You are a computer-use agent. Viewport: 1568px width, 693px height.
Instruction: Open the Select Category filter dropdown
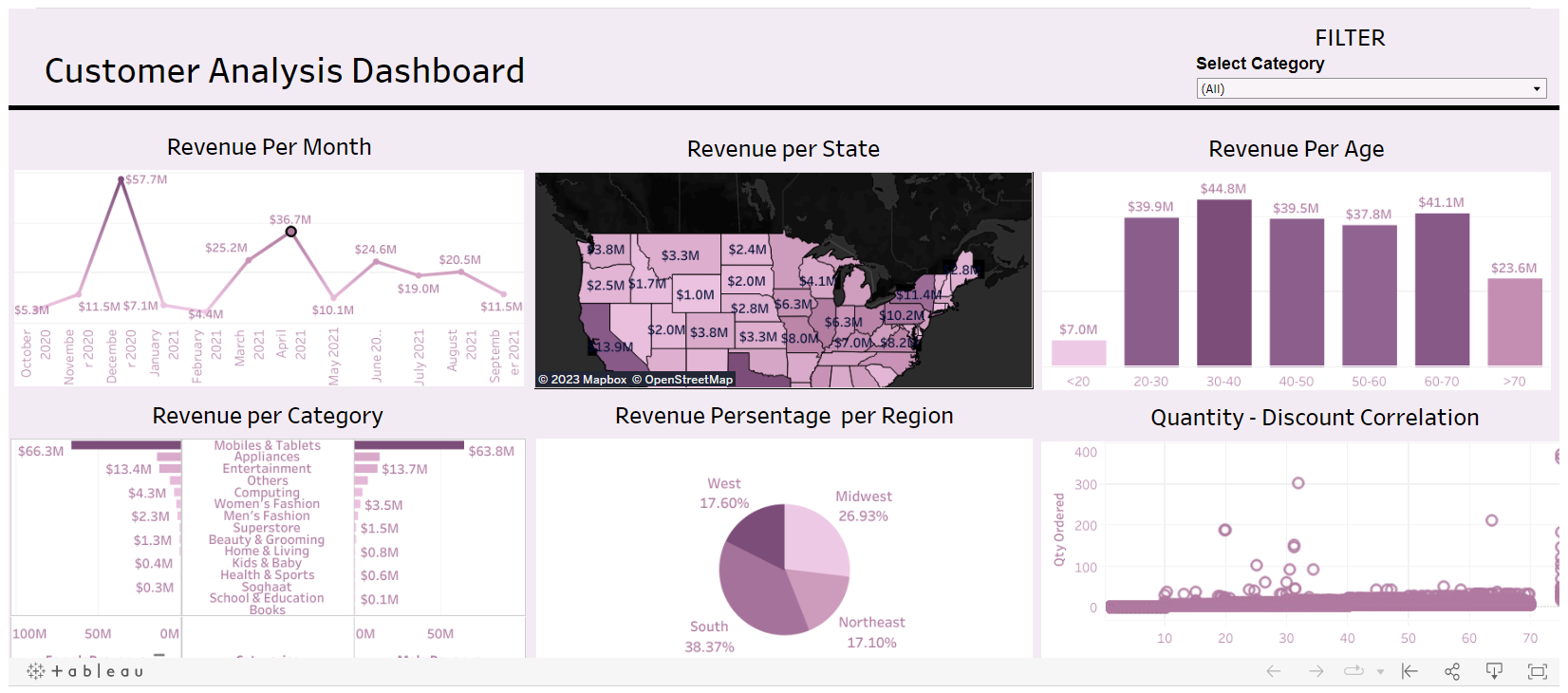tap(1372, 88)
